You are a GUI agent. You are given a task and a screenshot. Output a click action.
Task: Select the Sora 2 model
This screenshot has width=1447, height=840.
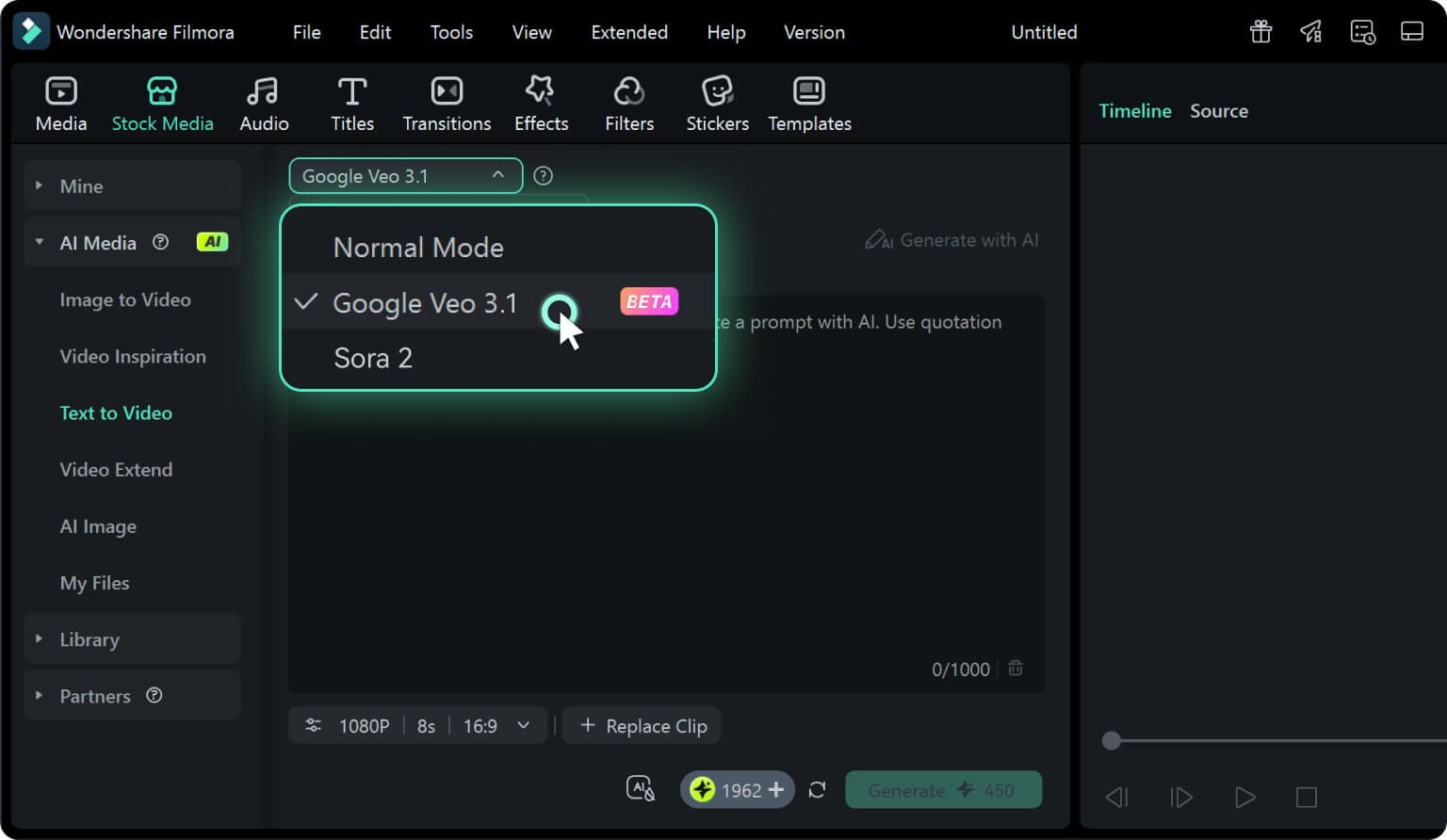(373, 358)
